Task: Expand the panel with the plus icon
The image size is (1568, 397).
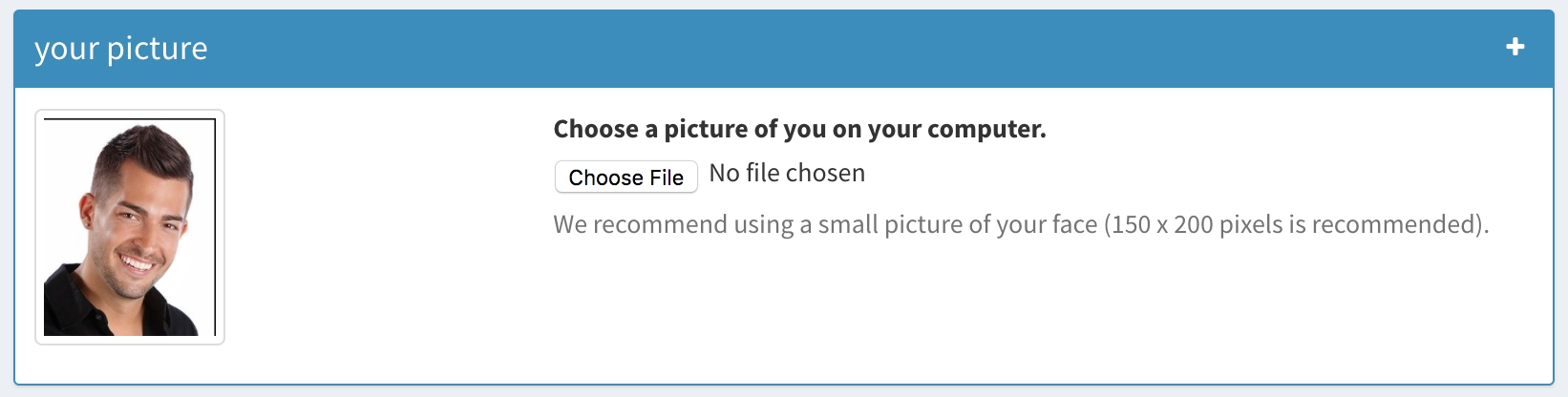Action: tap(1515, 47)
